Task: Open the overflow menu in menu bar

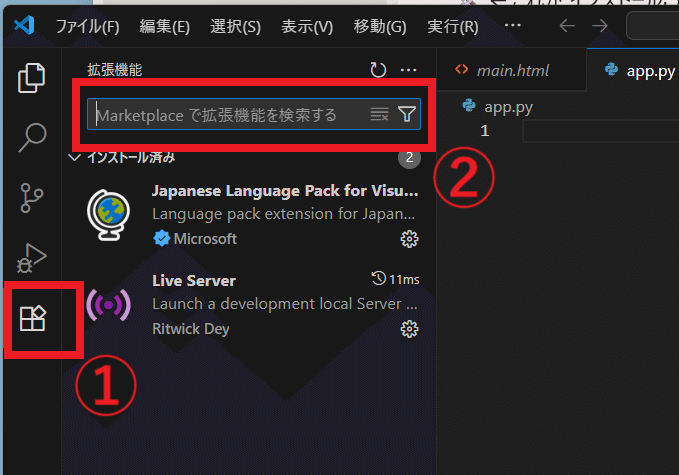Action: 513,25
